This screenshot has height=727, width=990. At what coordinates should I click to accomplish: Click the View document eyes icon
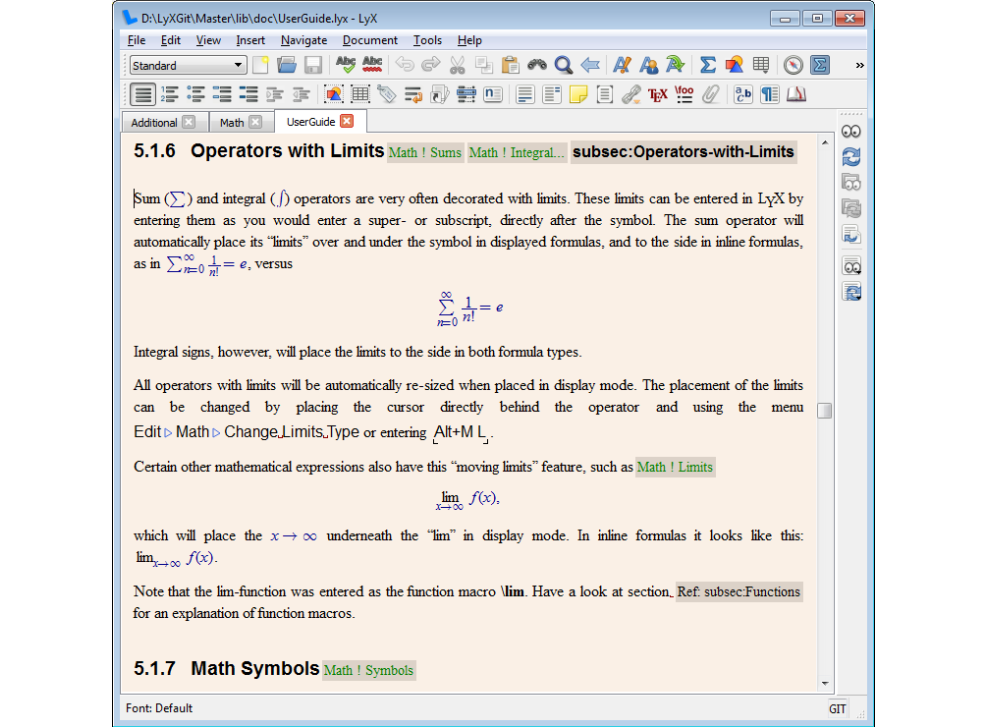[851, 132]
